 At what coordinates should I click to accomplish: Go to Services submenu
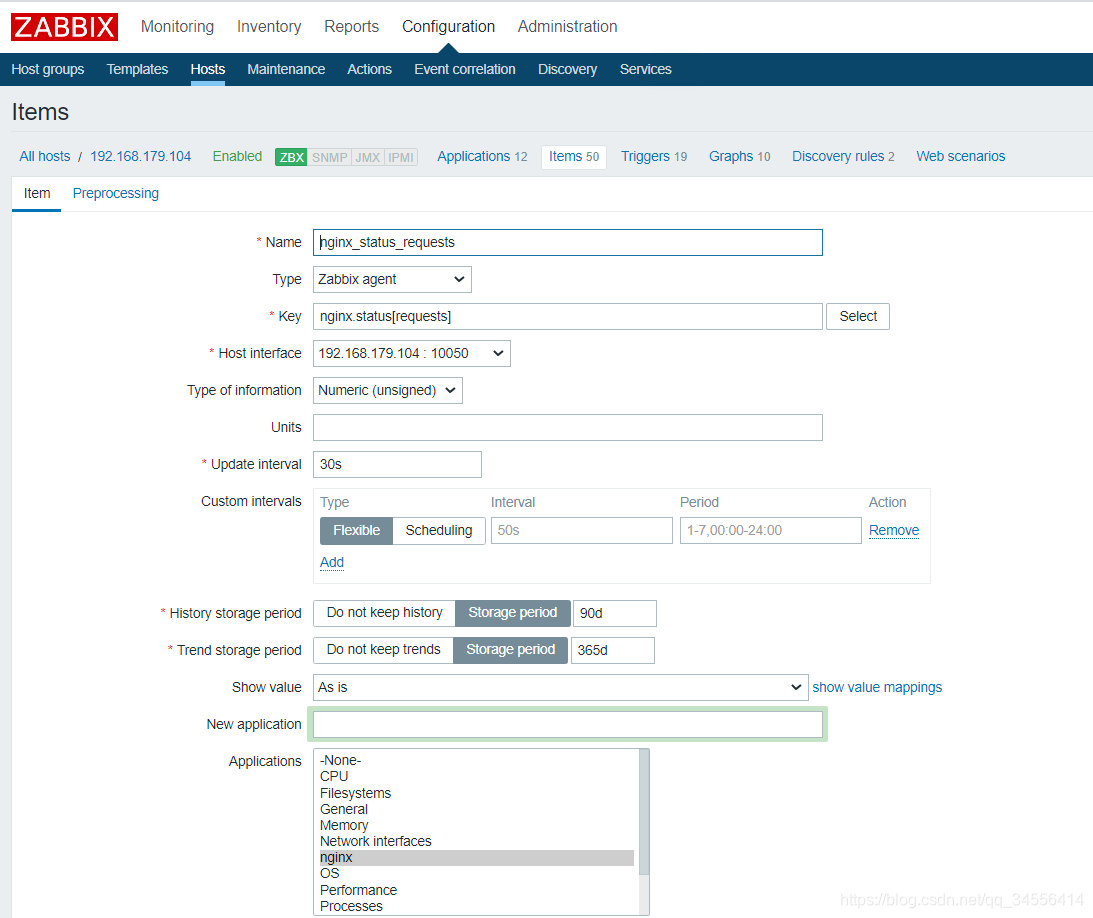[645, 69]
